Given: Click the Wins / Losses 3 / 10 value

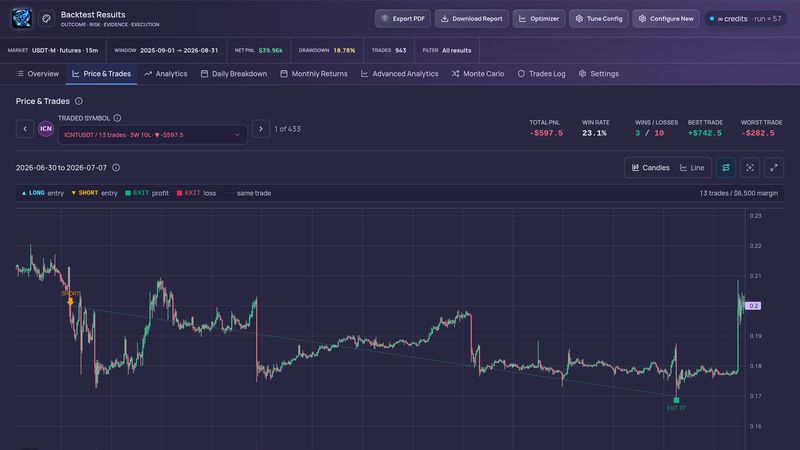Looking at the screenshot, I should [x=649, y=133].
